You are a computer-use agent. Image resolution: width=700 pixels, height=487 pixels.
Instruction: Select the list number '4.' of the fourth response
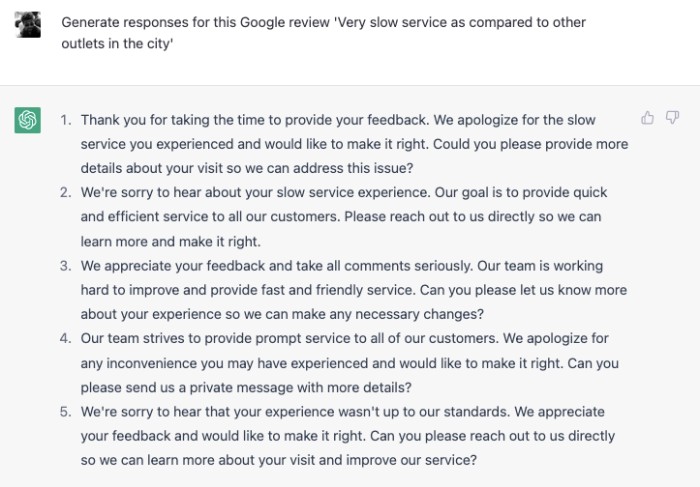coord(66,338)
